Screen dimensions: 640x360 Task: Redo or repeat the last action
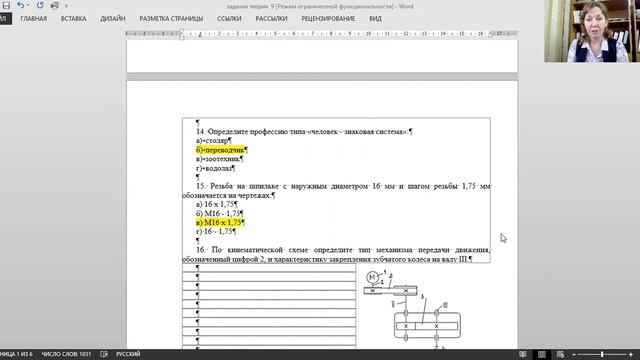(40, 6)
